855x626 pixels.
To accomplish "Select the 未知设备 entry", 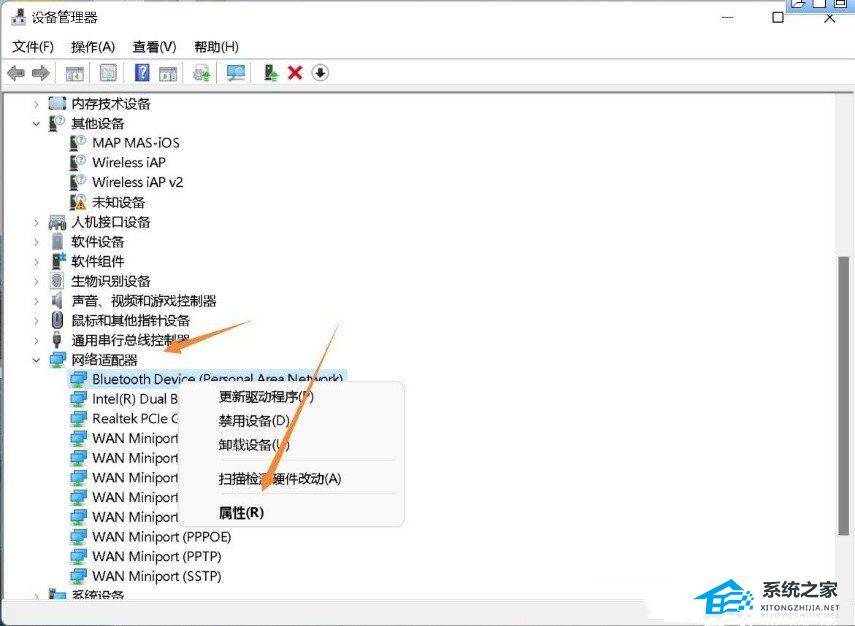I will click(118, 202).
